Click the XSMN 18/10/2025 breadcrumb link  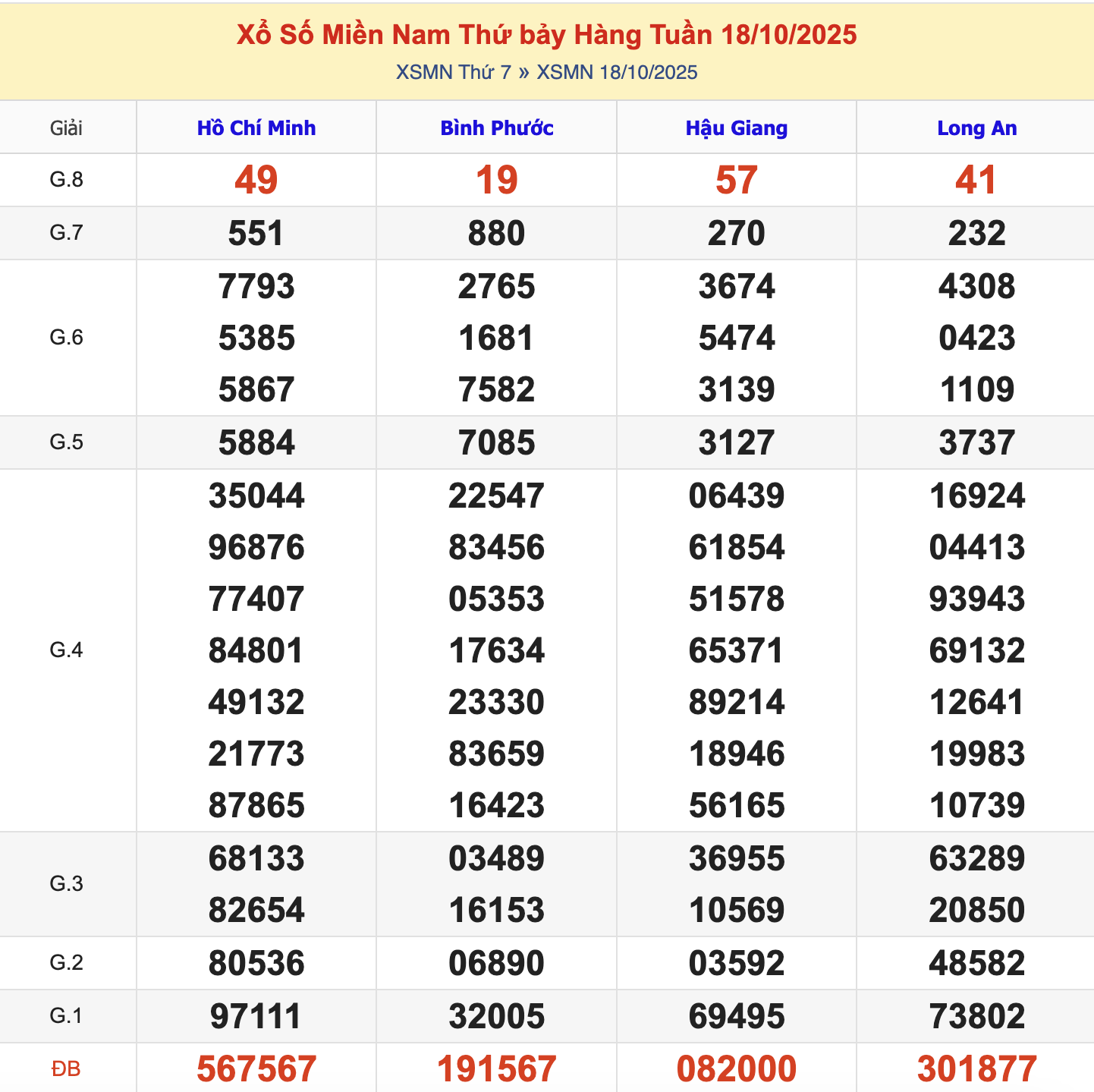pos(617,73)
